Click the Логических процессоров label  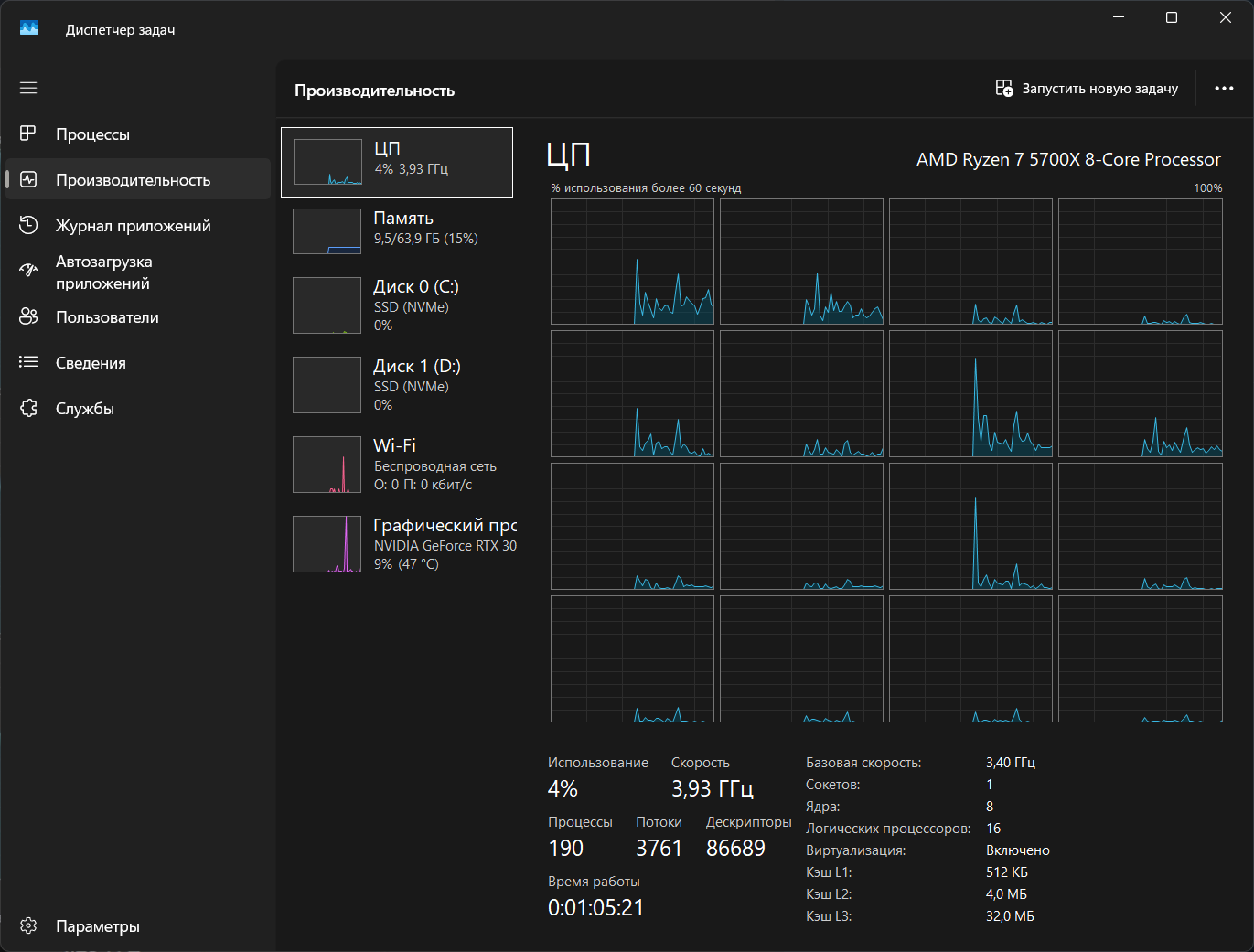point(888,829)
